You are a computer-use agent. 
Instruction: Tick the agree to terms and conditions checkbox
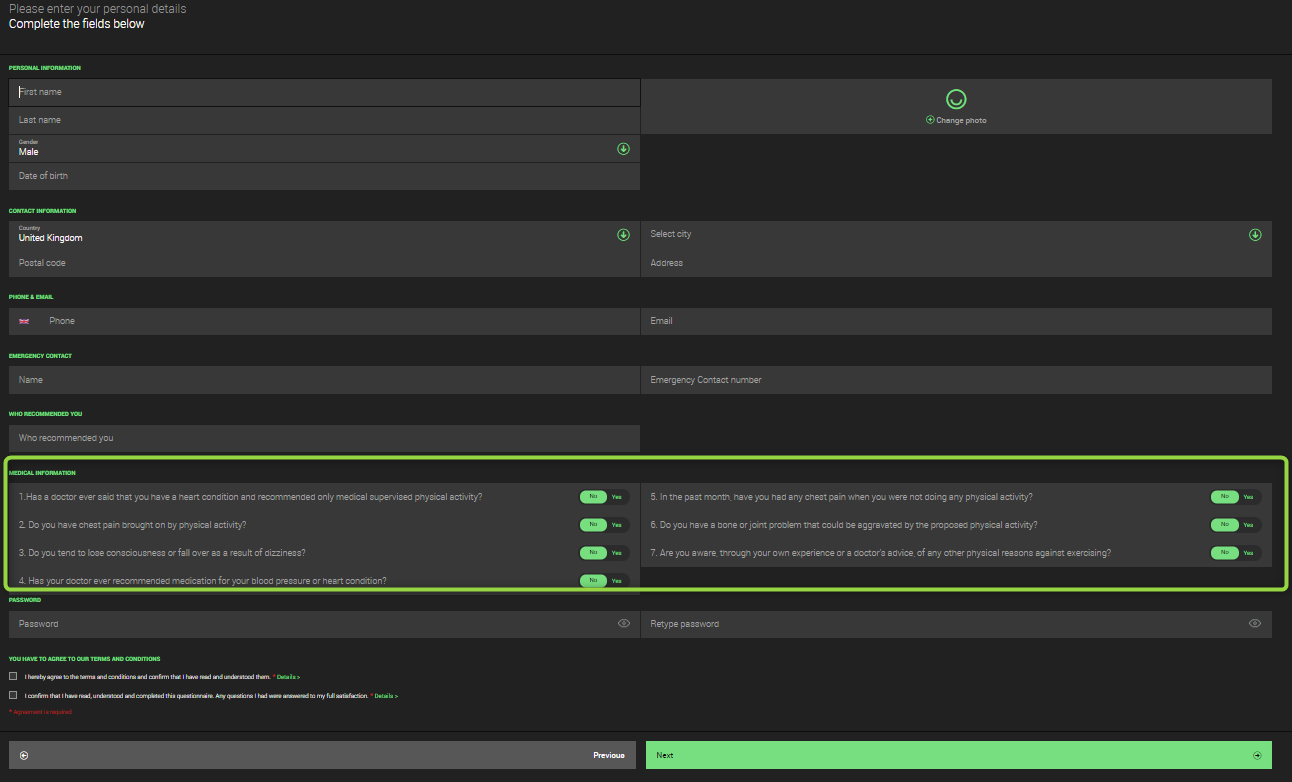pos(13,677)
